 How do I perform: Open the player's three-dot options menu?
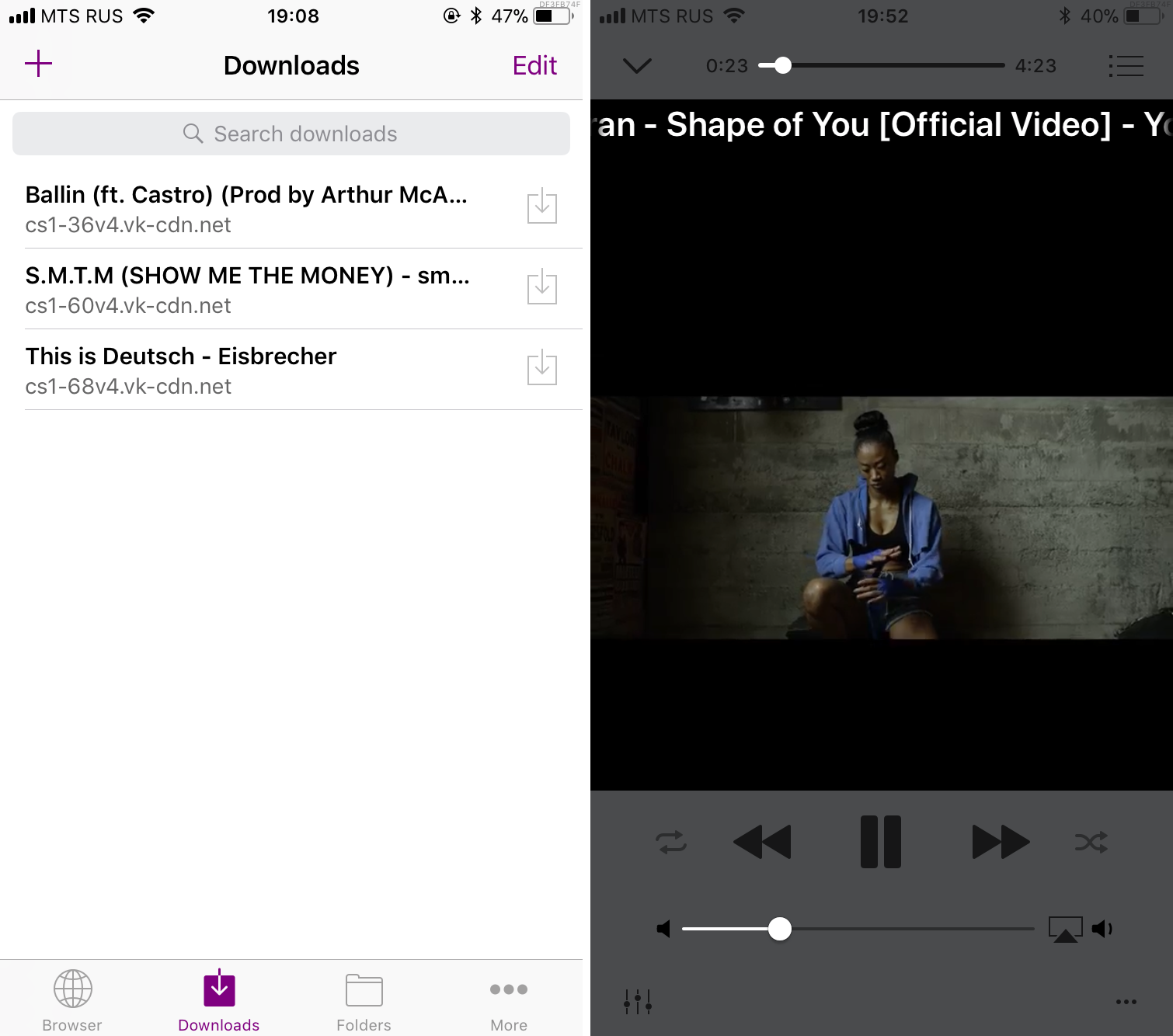point(1126,1002)
